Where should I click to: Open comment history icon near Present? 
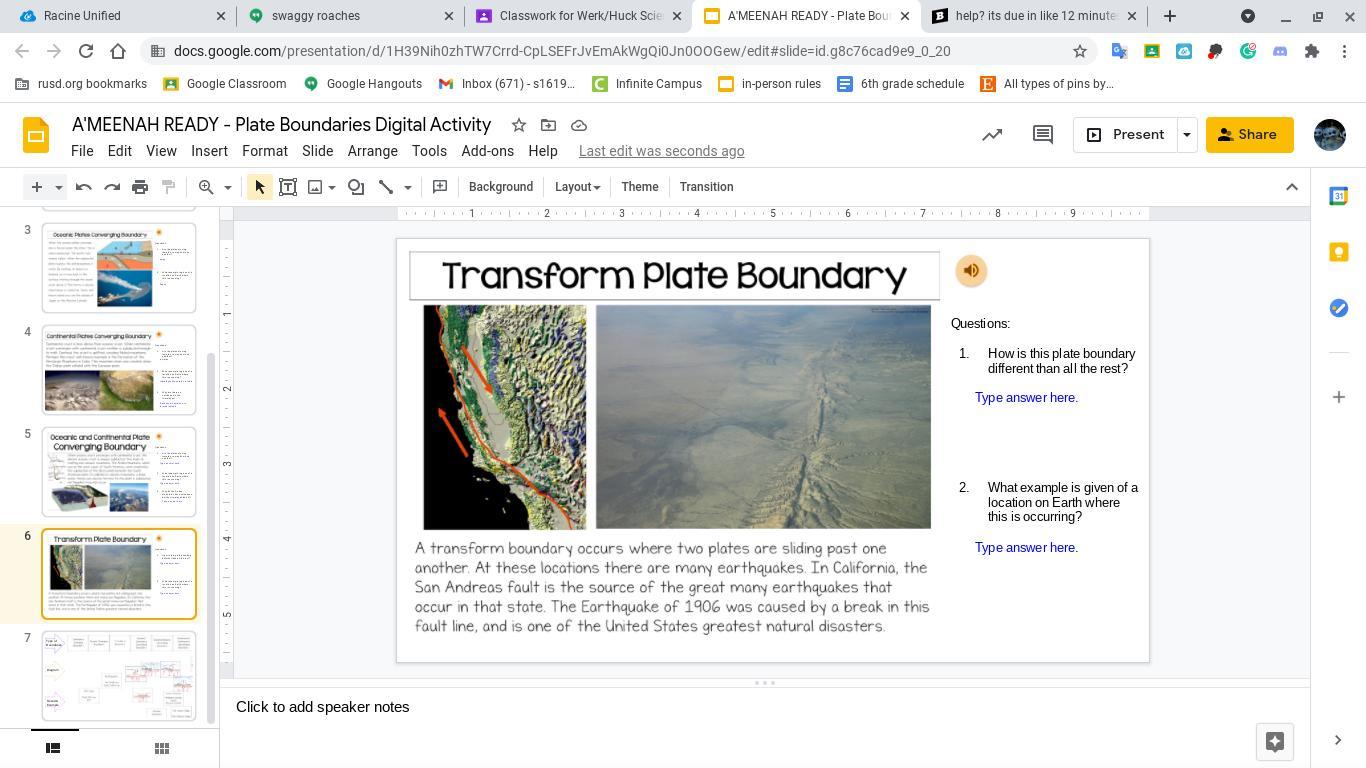coord(1042,135)
